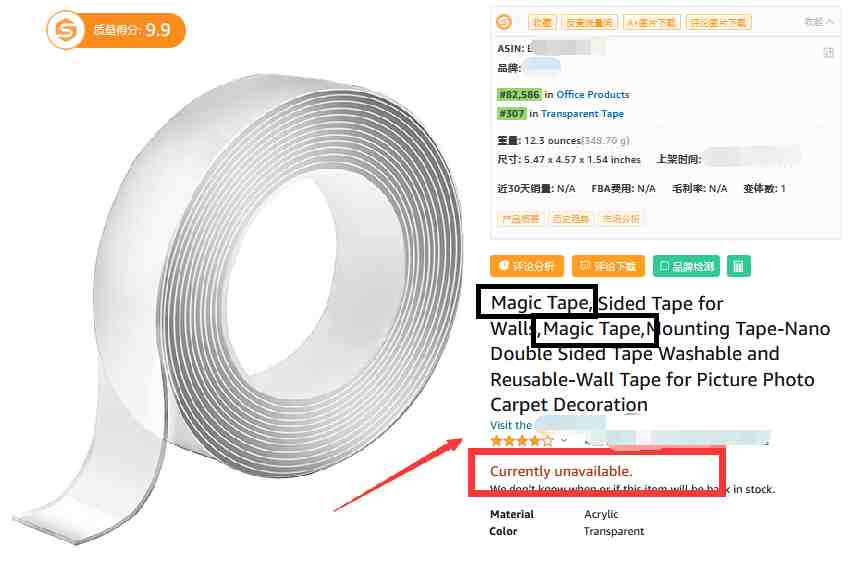Open the 历史趋势 tab
Viewport: 853px width, 571px height.
tap(570, 219)
